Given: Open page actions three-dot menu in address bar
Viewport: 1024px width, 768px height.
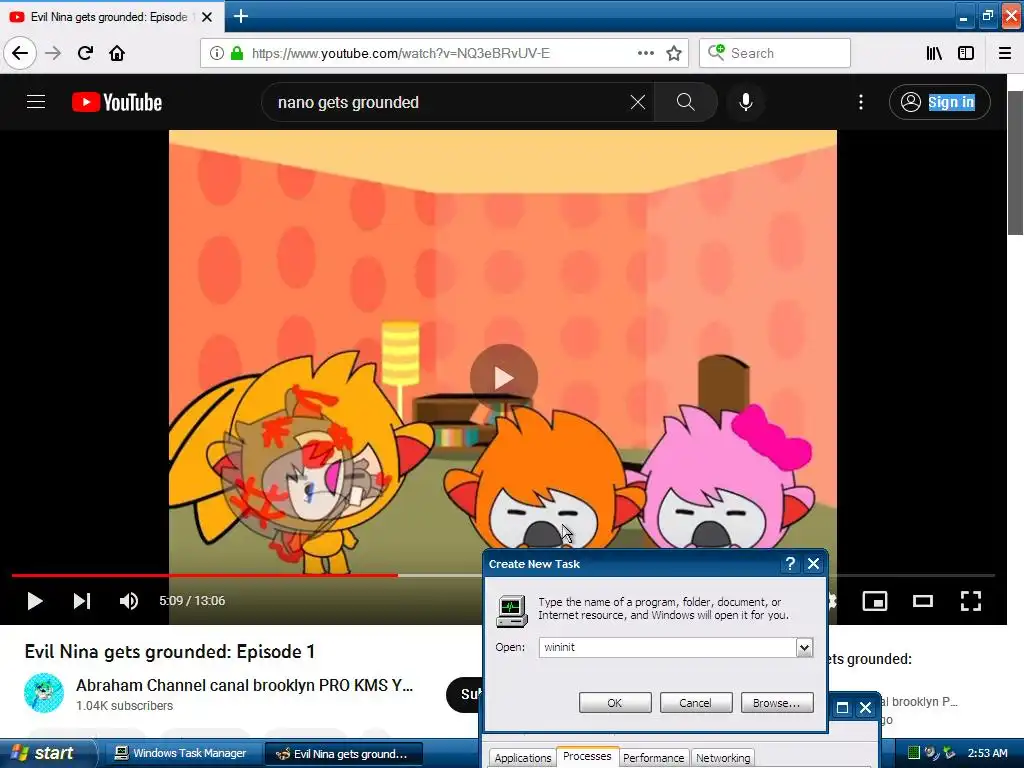Looking at the screenshot, I should [x=645, y=53].
